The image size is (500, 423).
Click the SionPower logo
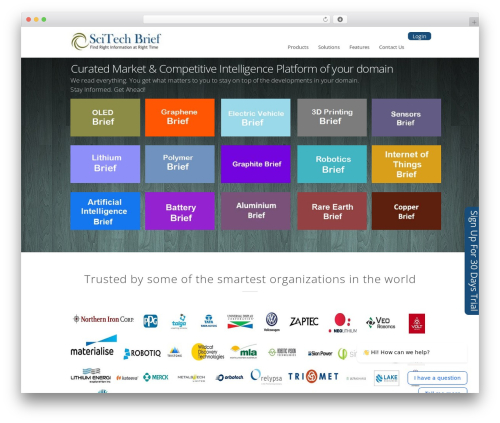tap(320, 353)
